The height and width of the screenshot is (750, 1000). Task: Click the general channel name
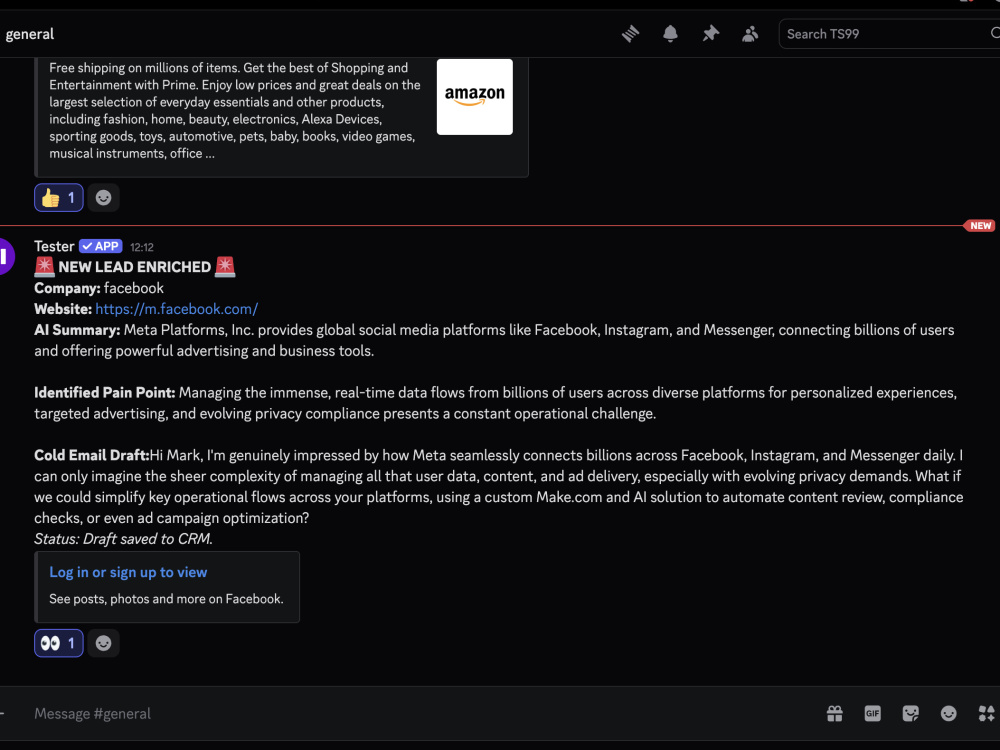pos(29,34)
